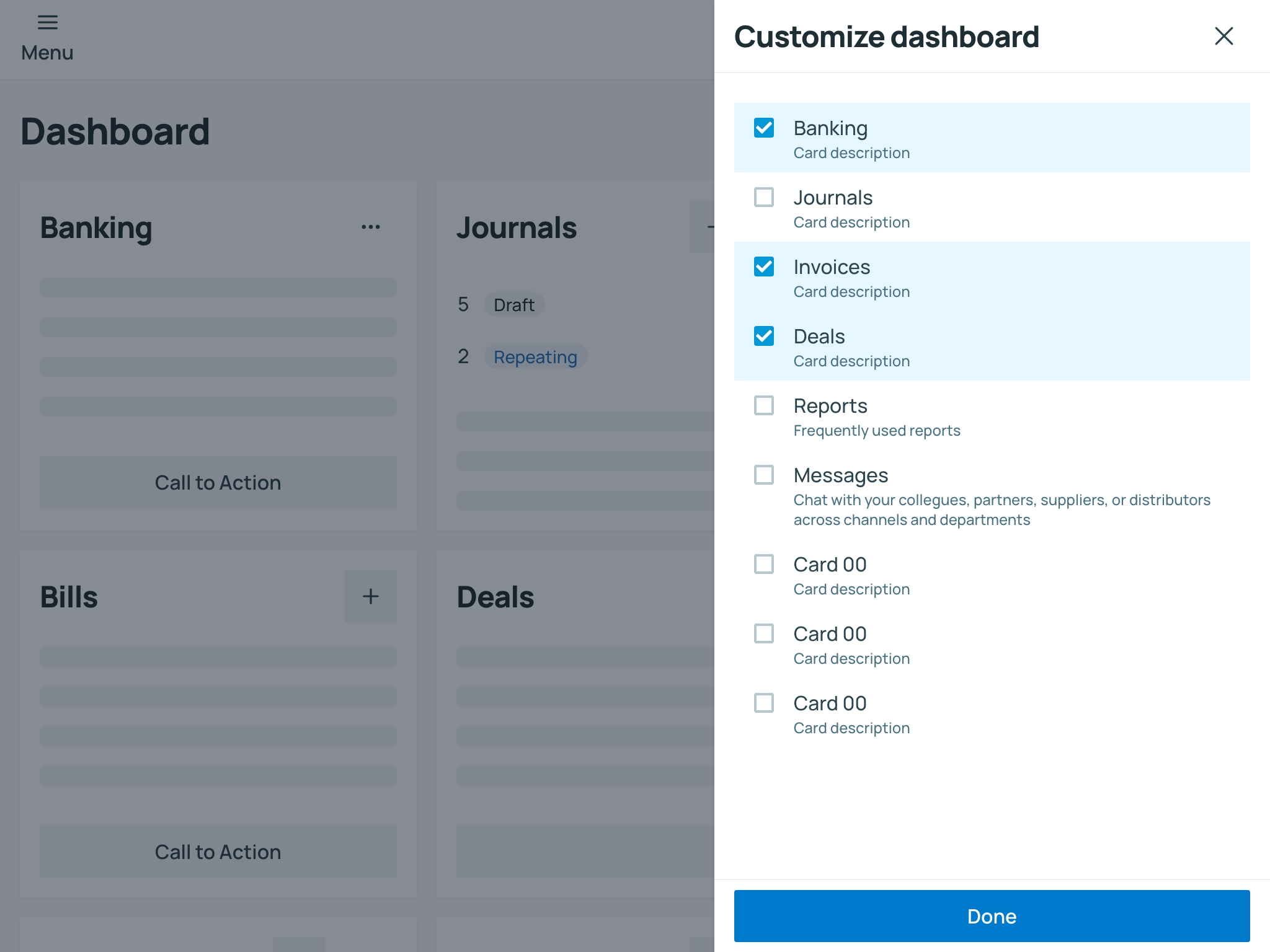Click the Invoices label in panel
The image size is (1270, 952).
pyautogui.click(x=832, y=267)
